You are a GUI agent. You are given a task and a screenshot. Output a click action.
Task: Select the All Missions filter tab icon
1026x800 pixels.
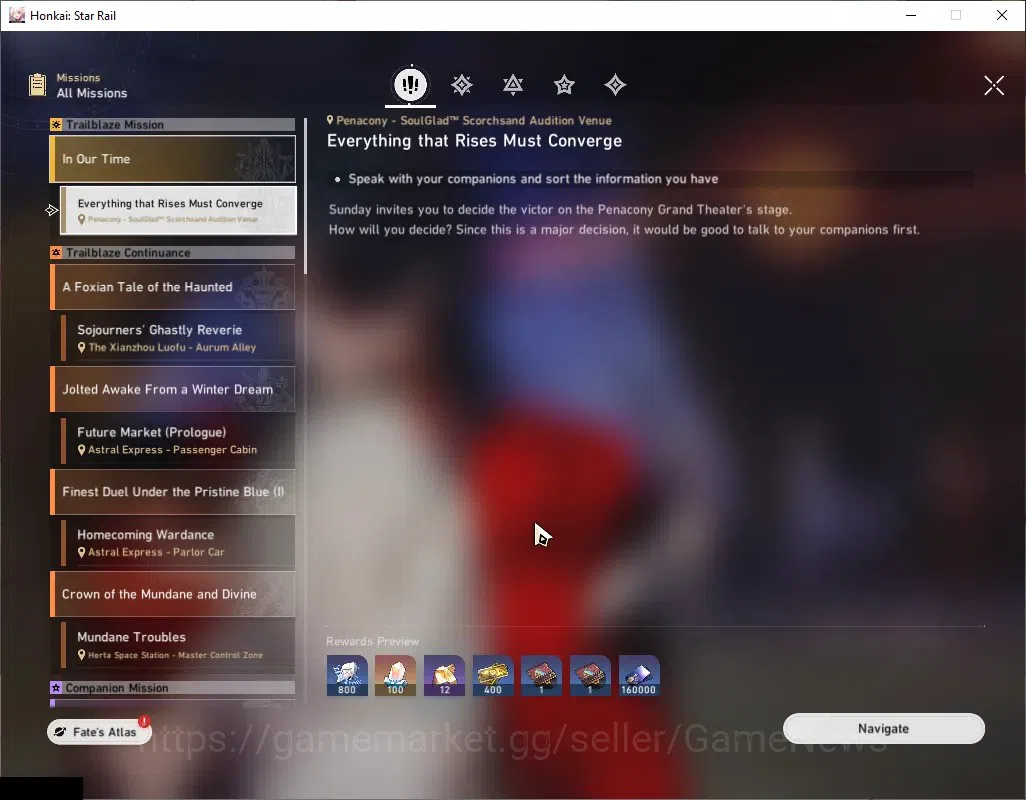410,84
